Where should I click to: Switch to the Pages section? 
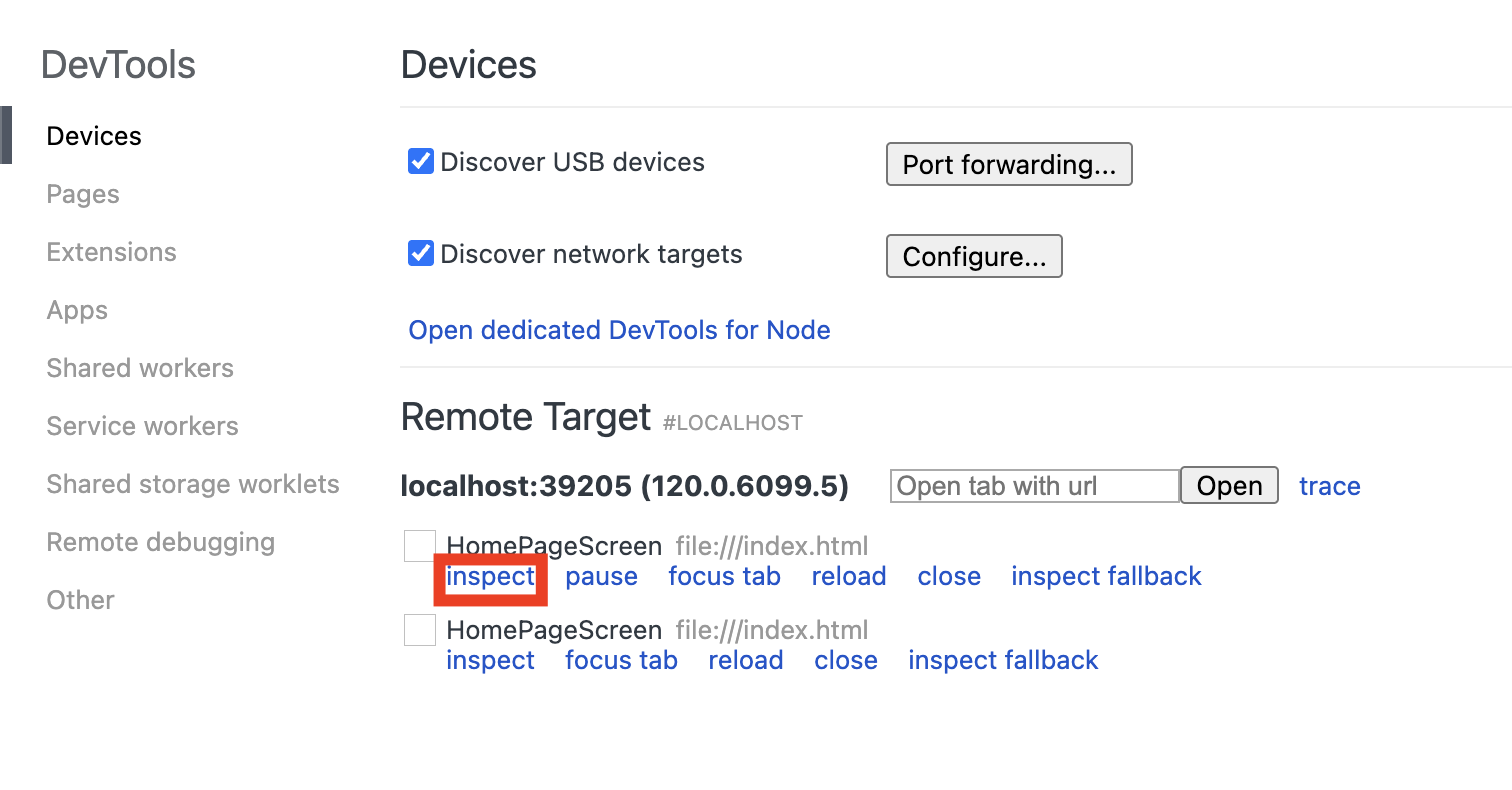(x=83, y=193)
